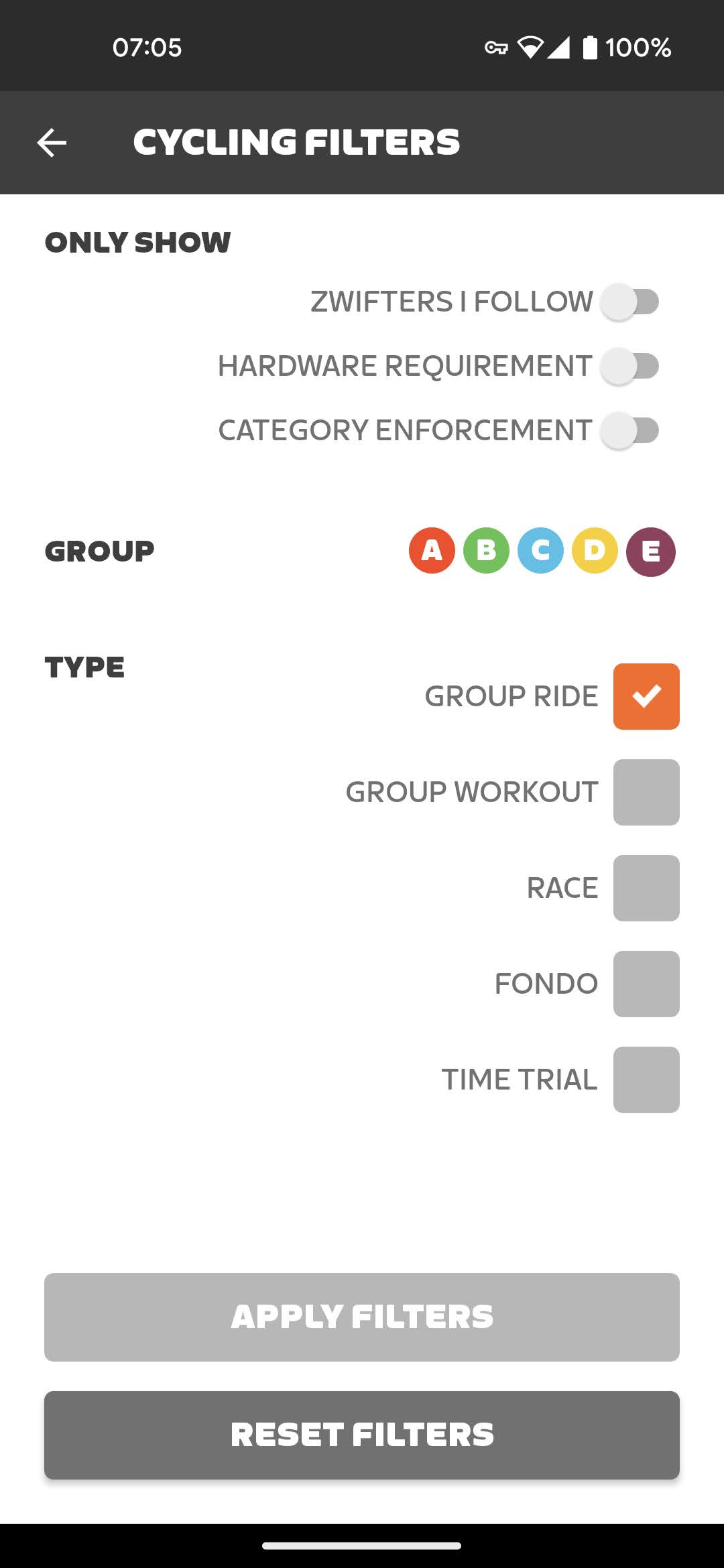Tap the home gesture bar
Viewport: 724px width, 1568px height.
pyautogui.click(x=362, y=1546)
